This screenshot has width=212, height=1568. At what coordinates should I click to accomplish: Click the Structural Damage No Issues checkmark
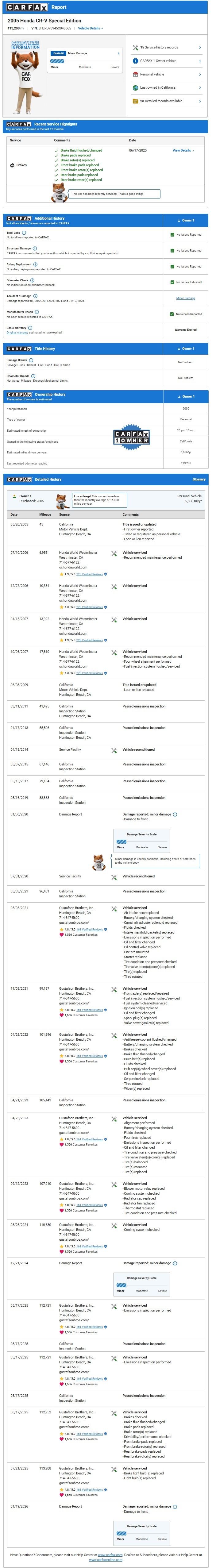click(172, 251)
